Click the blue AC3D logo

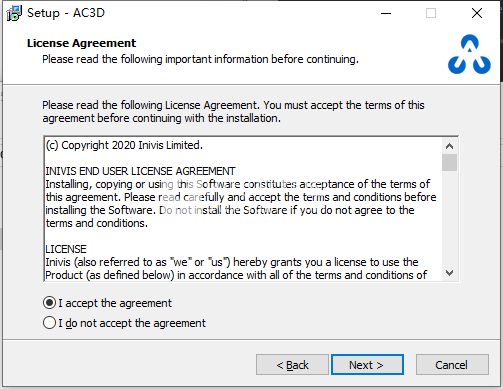click(469, 54)
